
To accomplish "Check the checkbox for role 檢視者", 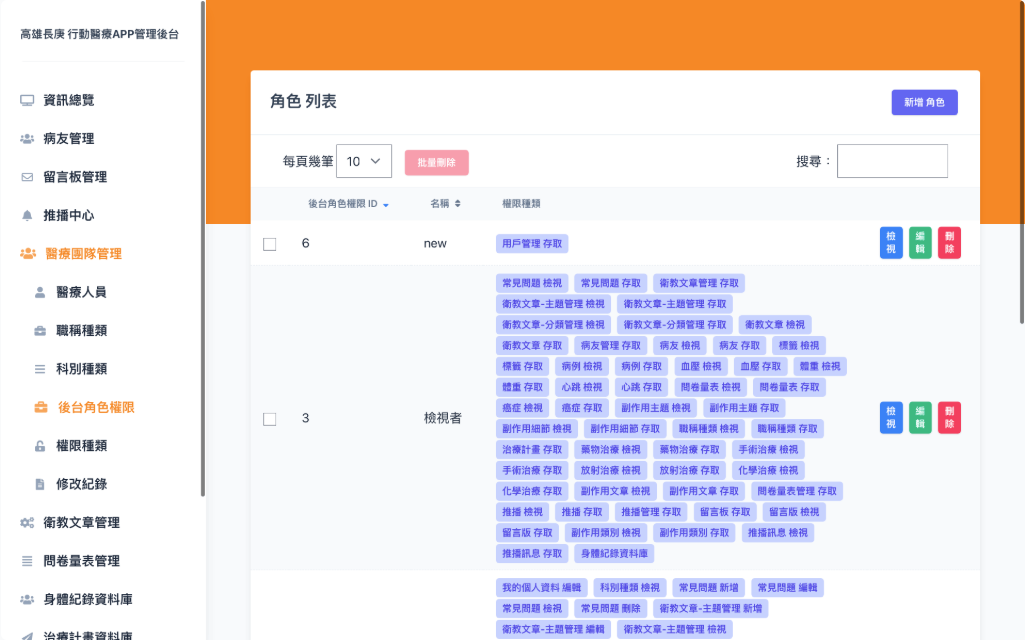I will (x=269, y=419).
